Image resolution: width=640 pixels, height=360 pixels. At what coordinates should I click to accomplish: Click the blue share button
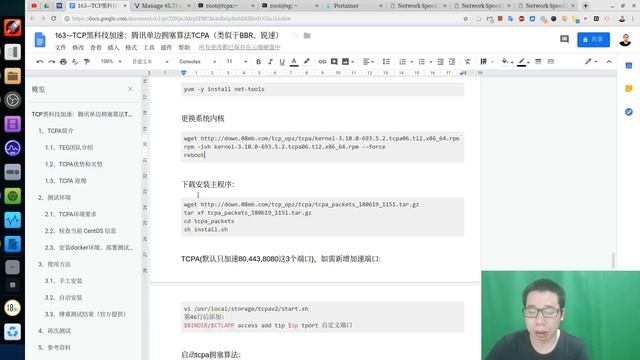(593, 40)
